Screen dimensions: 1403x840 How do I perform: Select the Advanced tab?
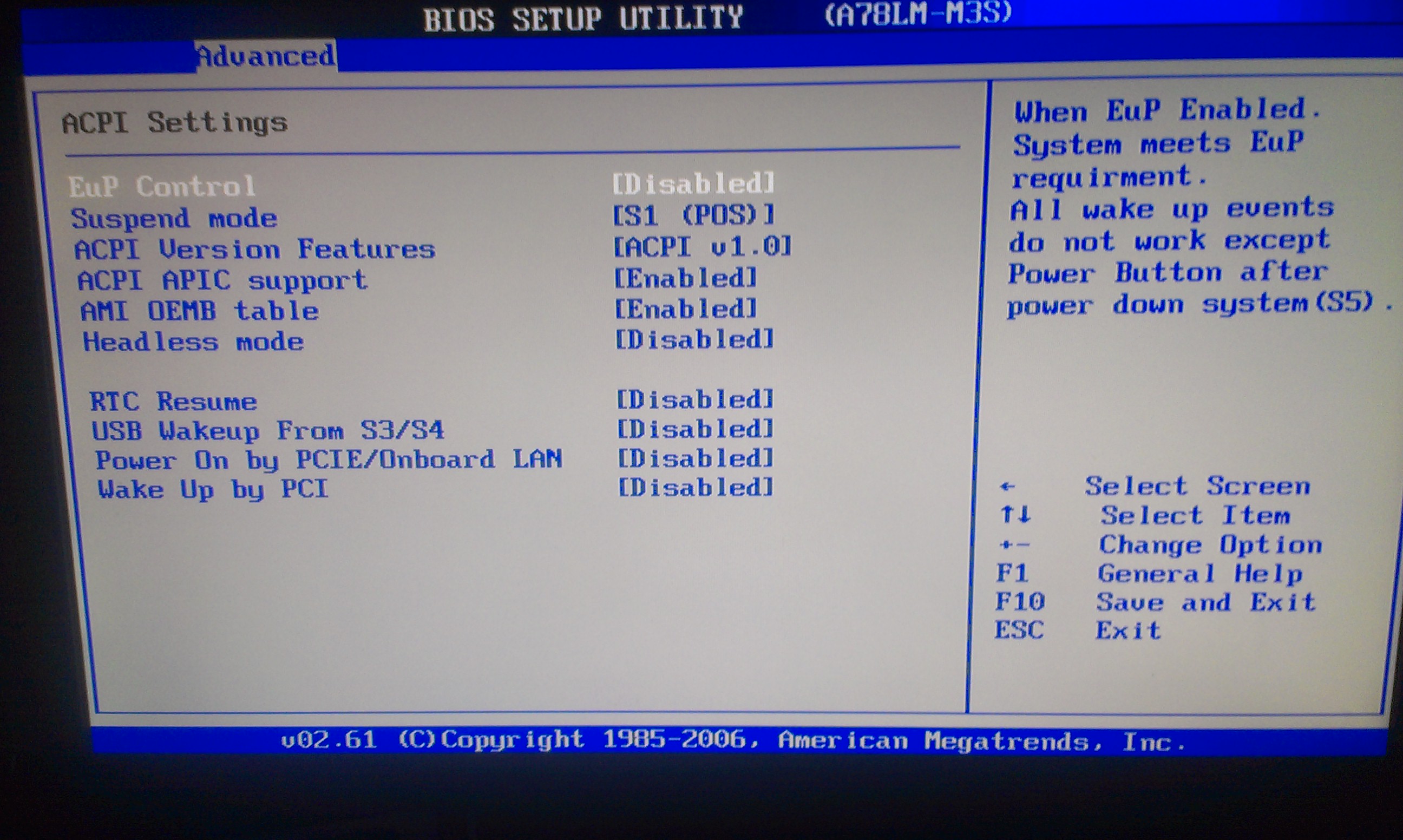[x=265, y=56]
